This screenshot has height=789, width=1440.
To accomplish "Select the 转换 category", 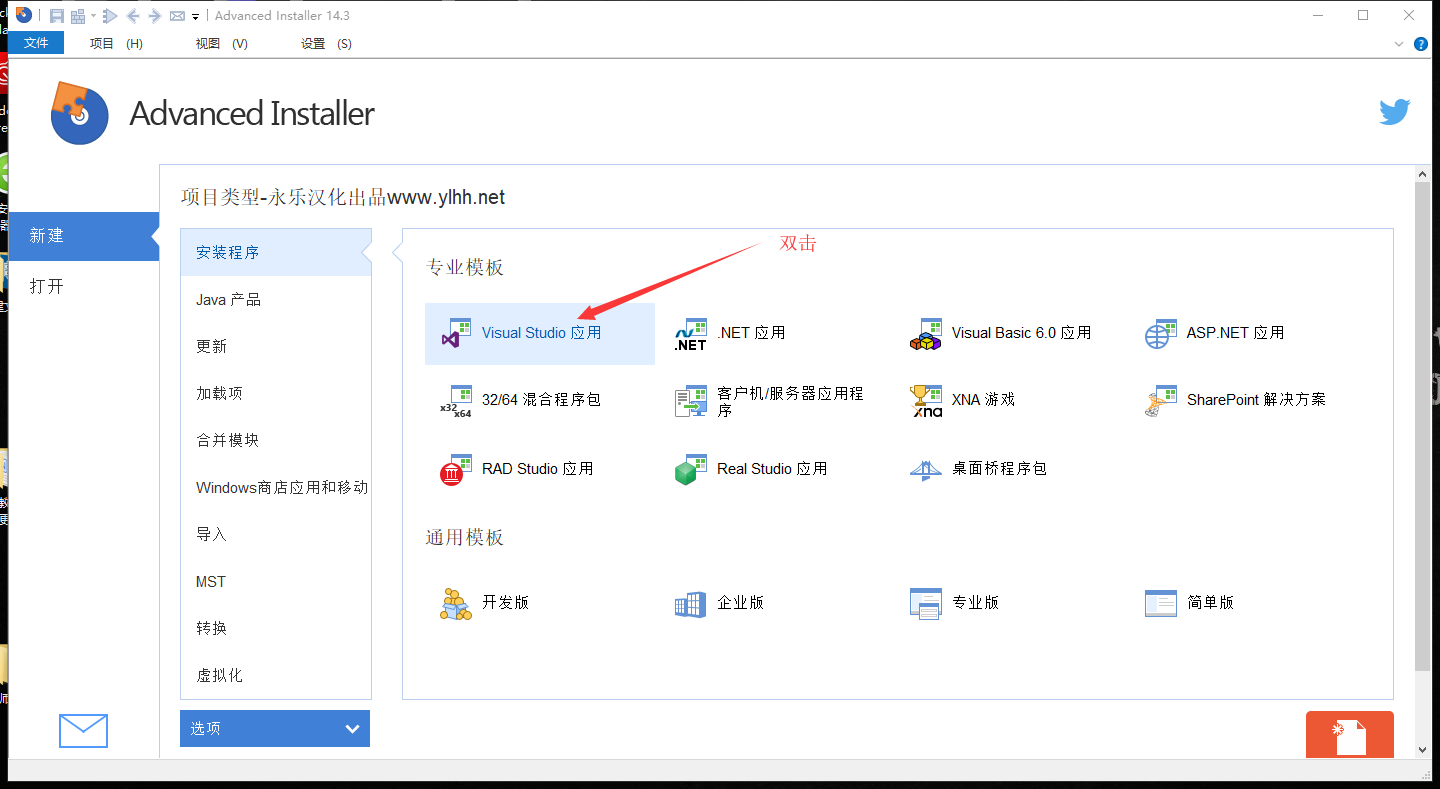I will point(276,628).
